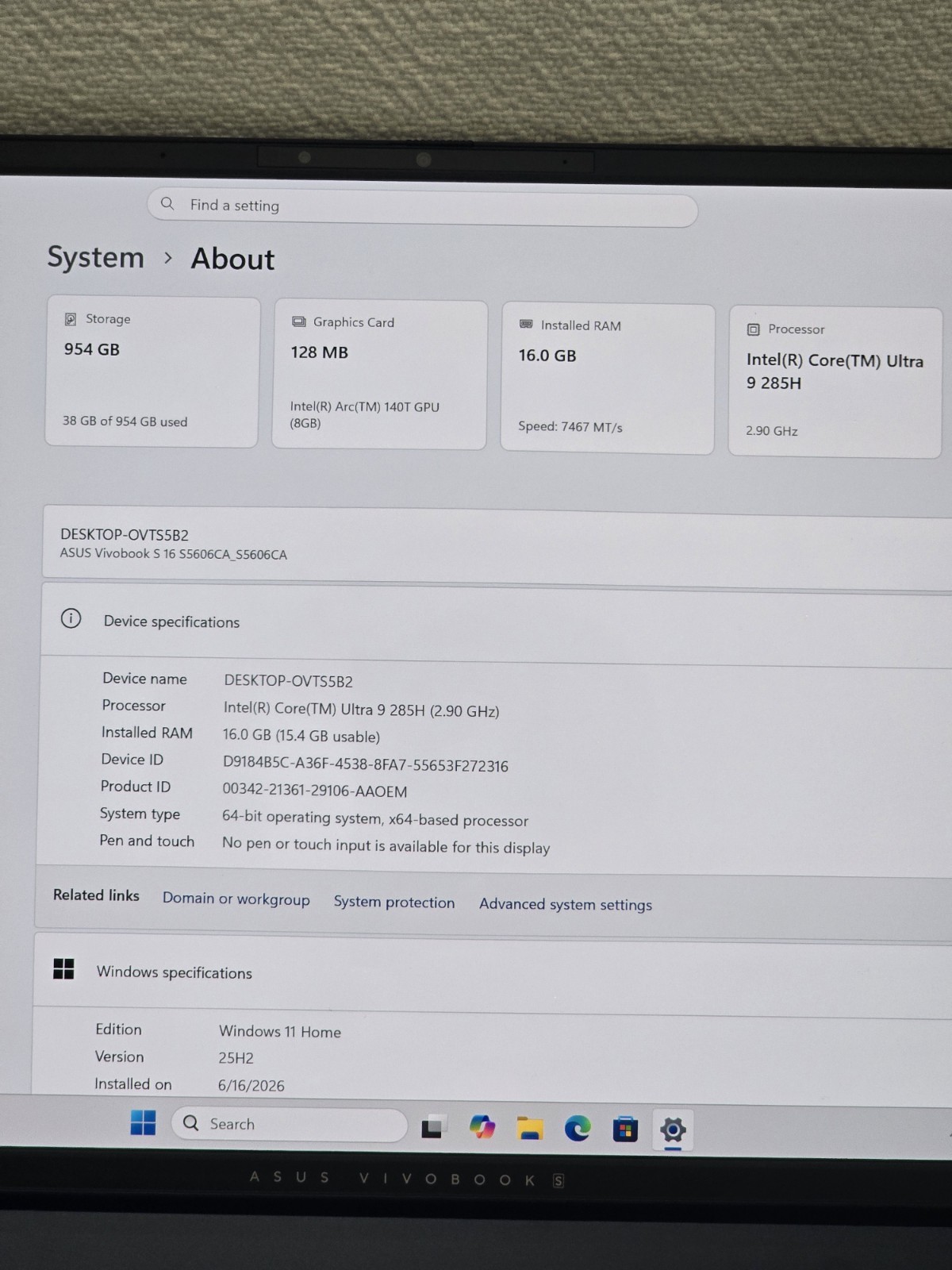Open System protection link

(x=394, y=902)
